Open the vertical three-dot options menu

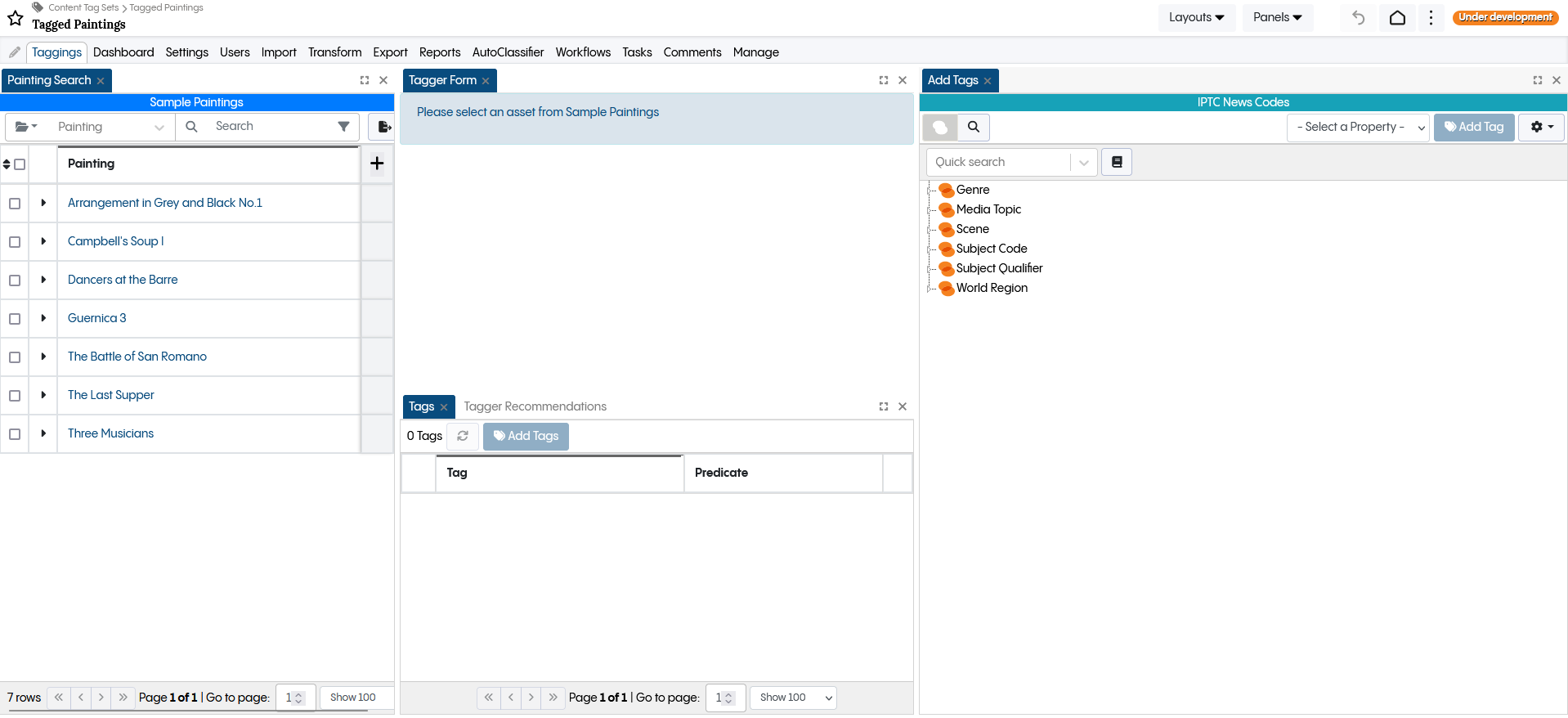[x=1431, y=18]
